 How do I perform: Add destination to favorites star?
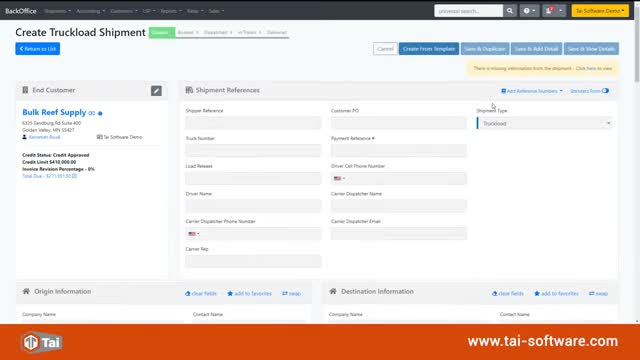556,293
